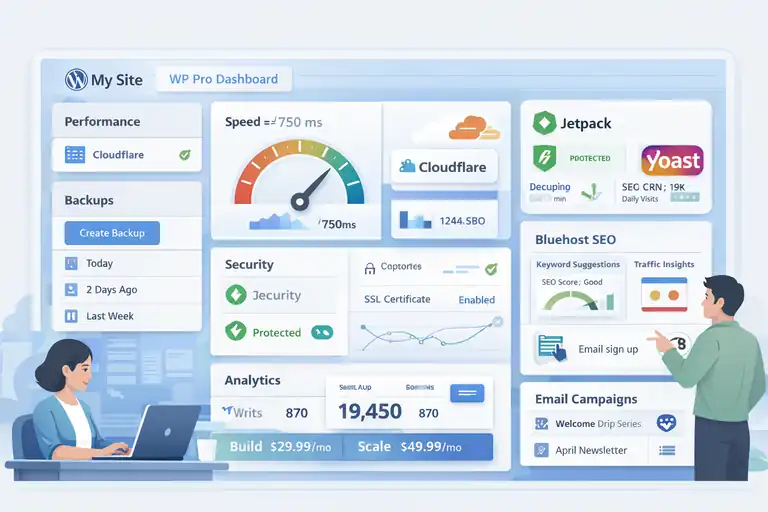Open the April Newsletter list menu icon
This screenshot has width=768, height=512.
point(667,450)
